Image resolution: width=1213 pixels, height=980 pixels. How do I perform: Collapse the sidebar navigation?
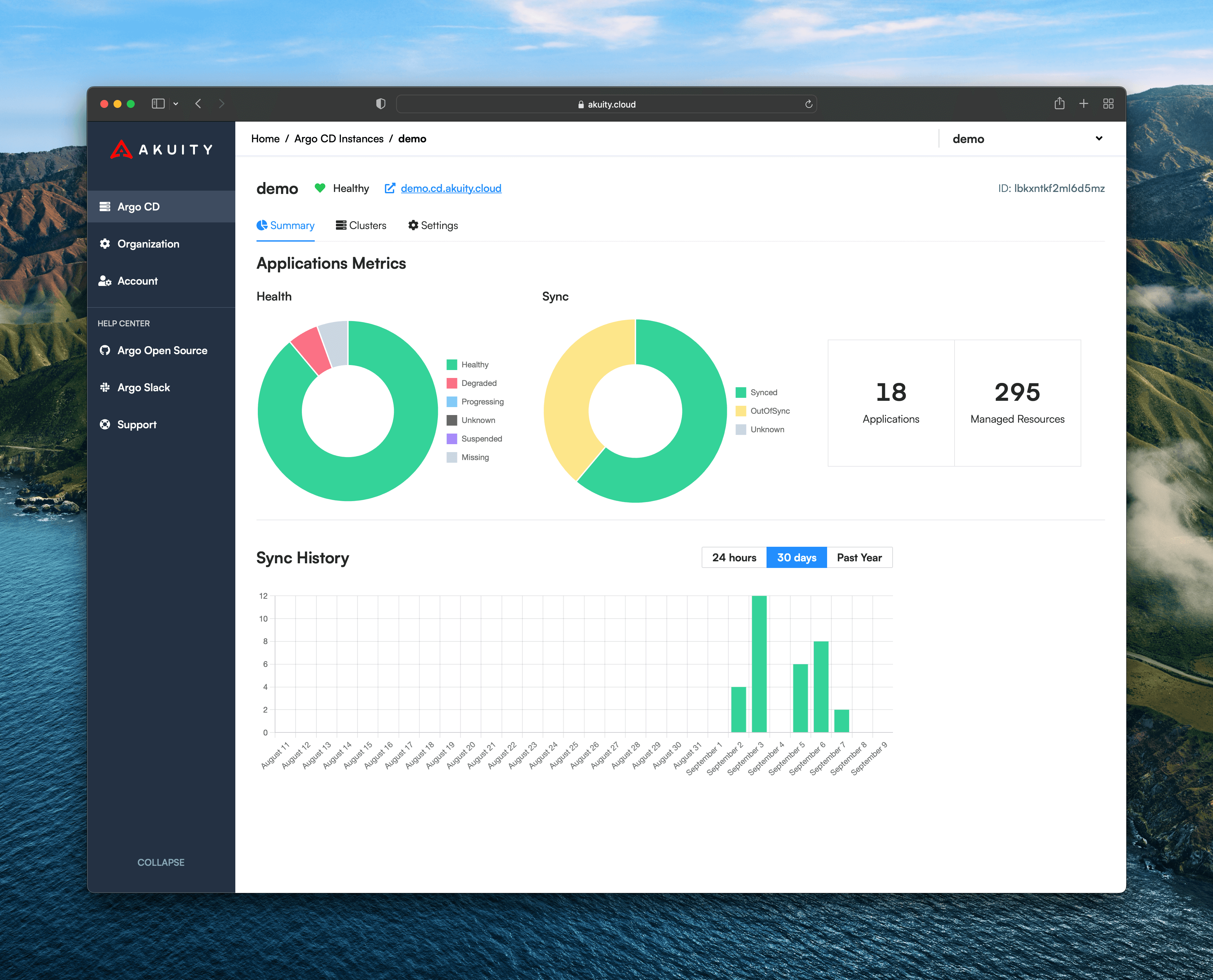pyautogui.click(x=161, y=862)
